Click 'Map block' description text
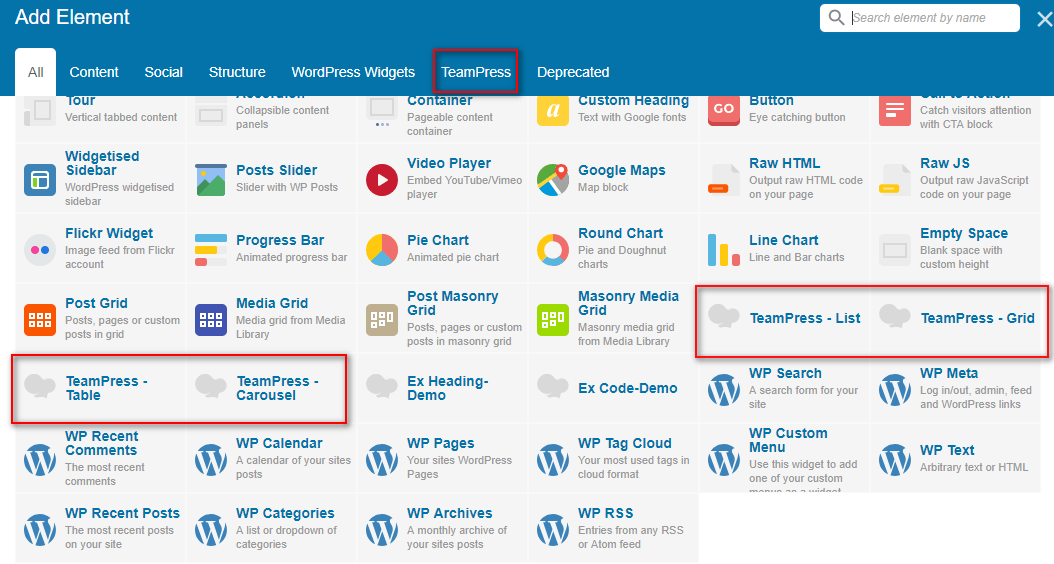 603,188
